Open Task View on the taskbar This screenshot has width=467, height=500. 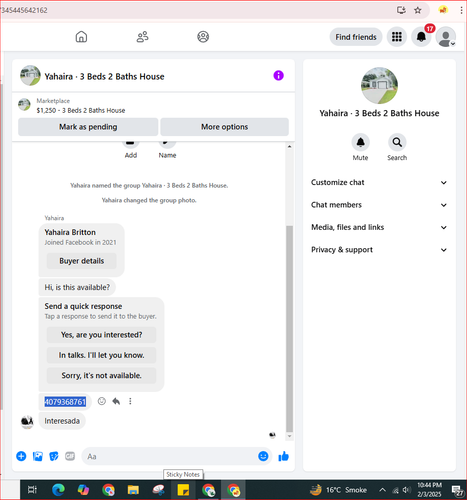pos(32,490)
